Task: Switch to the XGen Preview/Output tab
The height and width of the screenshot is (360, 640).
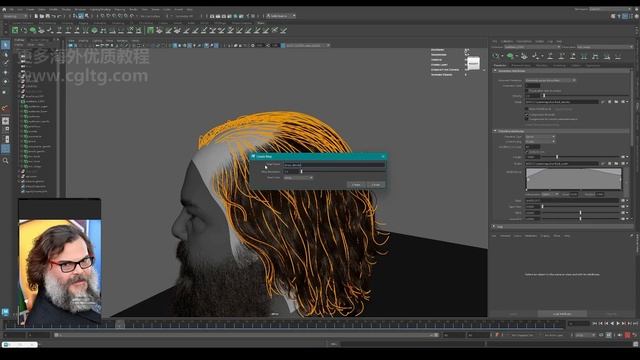Action: [x=521, y=65]
